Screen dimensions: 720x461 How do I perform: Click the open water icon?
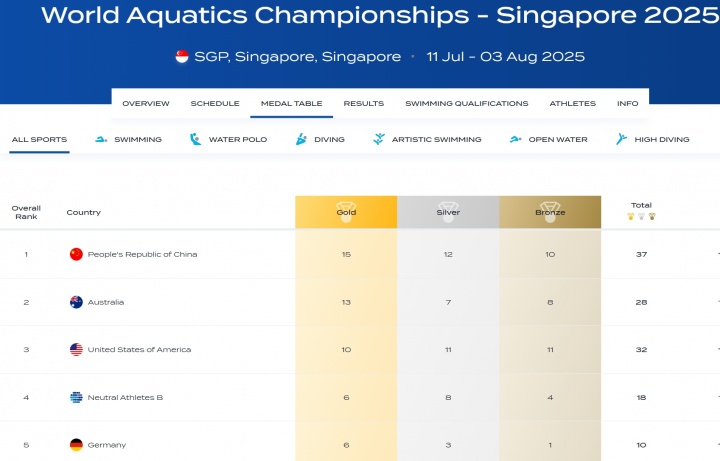516,139
